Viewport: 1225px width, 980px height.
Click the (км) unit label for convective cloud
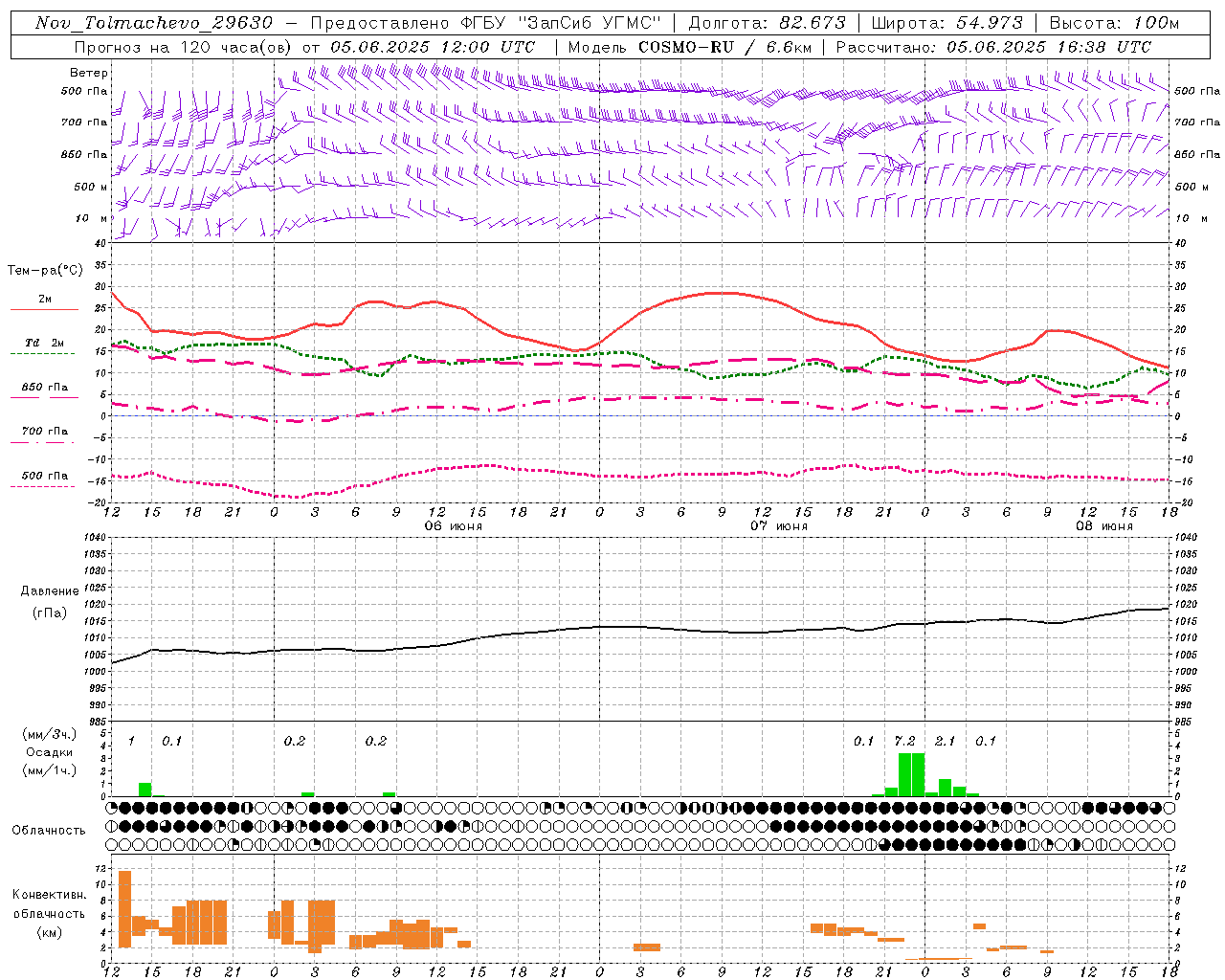(49, 932)
